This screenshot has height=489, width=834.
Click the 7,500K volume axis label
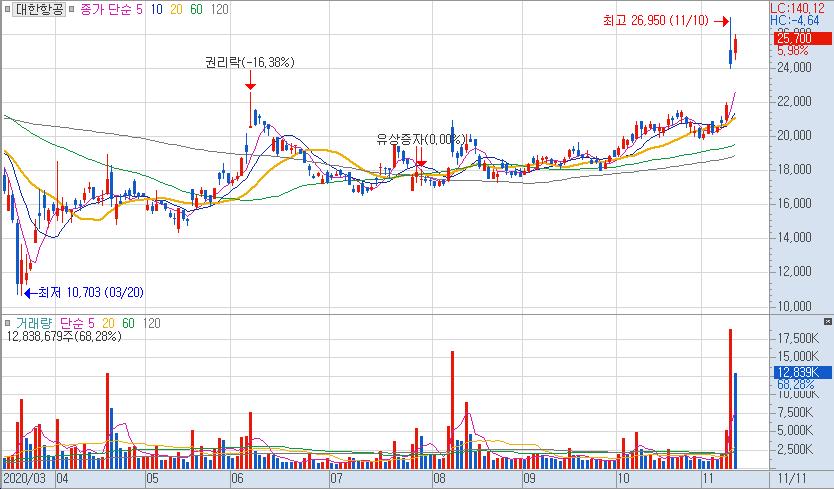coord(796,412)
